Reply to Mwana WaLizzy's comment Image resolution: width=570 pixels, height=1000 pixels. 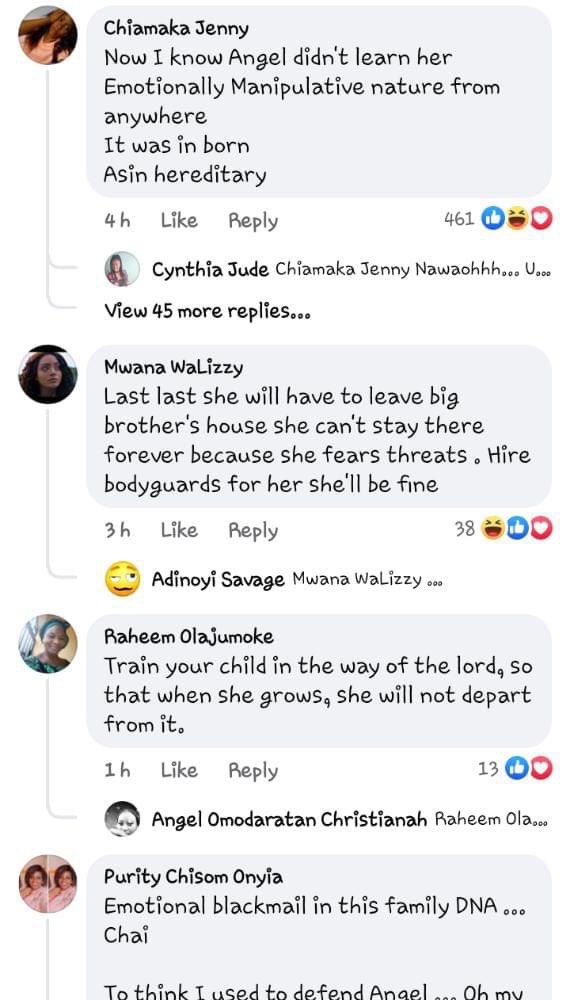coord(253,531)
